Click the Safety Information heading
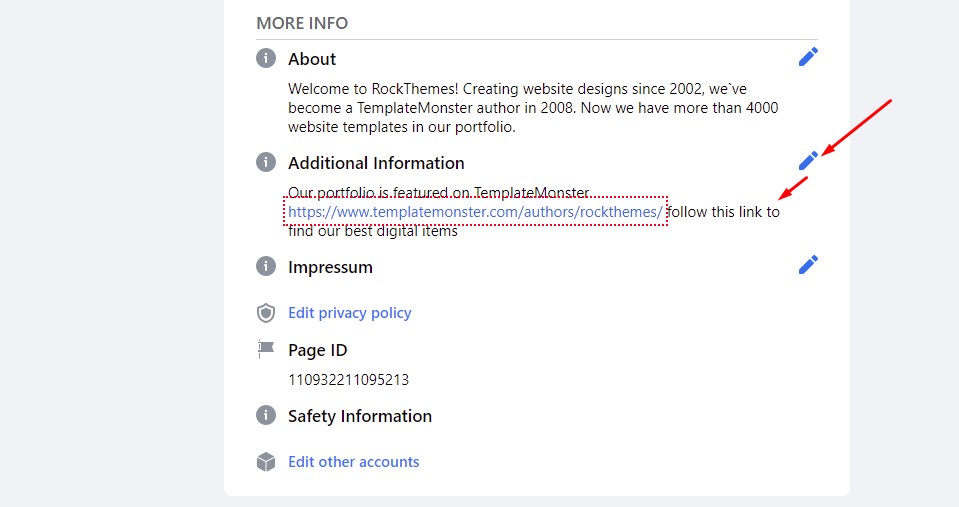The width and height of the screenshot is (959, 507). pos(360,416)
